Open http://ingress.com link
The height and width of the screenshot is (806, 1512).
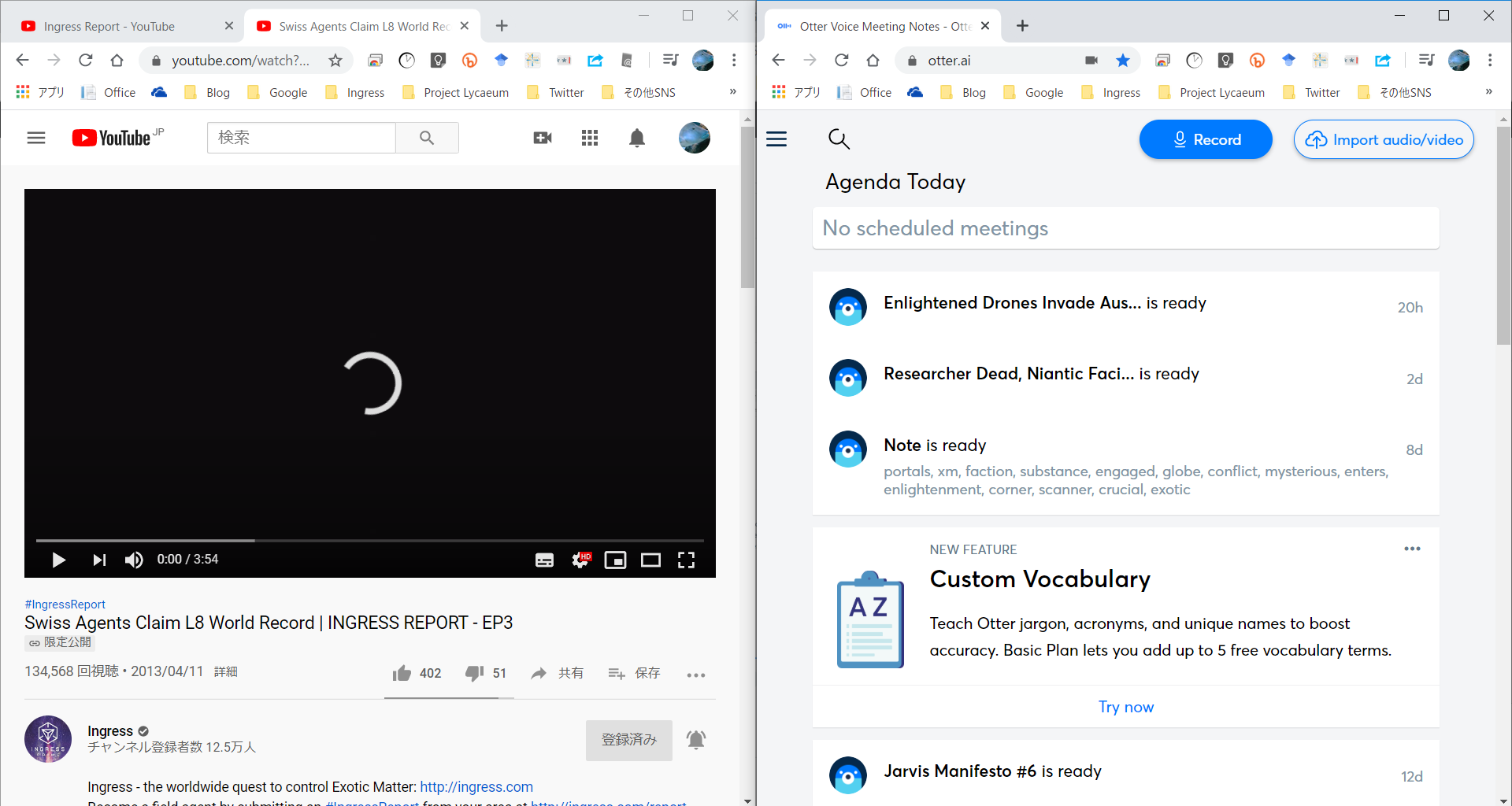[x=476, y=786]
